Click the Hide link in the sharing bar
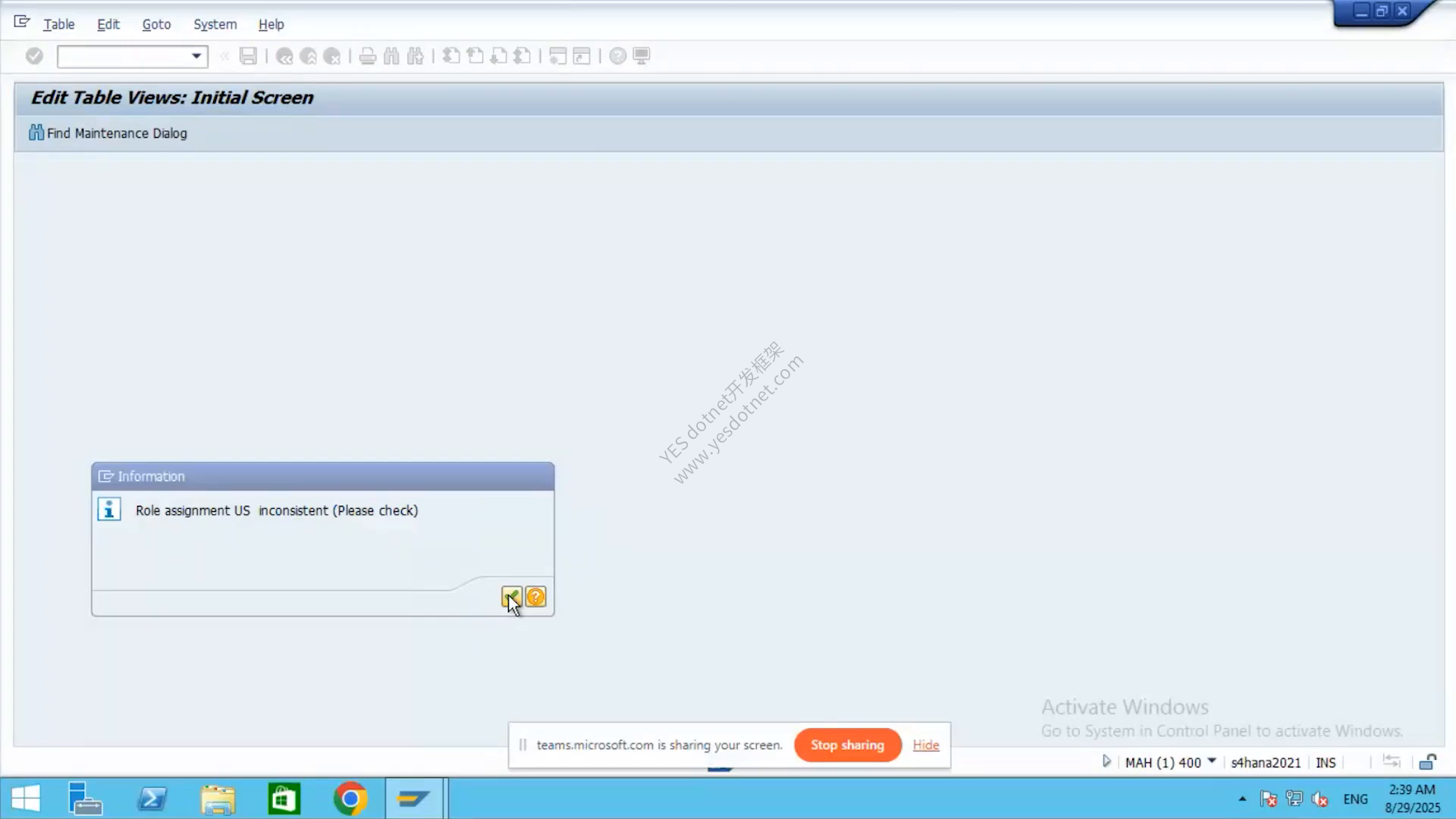This screenshot has height=819, width=1456. pos(926,745)
